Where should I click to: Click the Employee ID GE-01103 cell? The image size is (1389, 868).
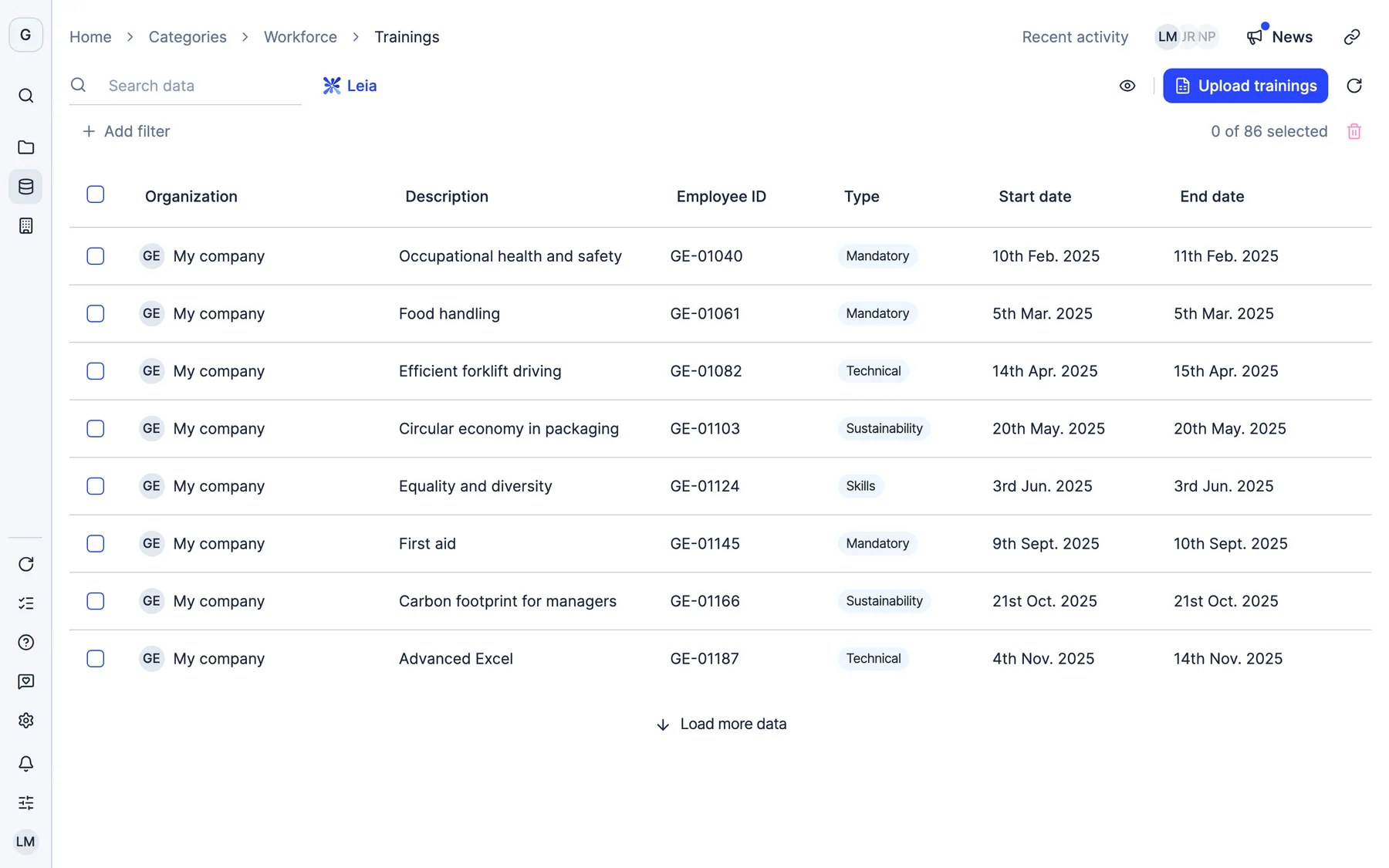[705, 428]
